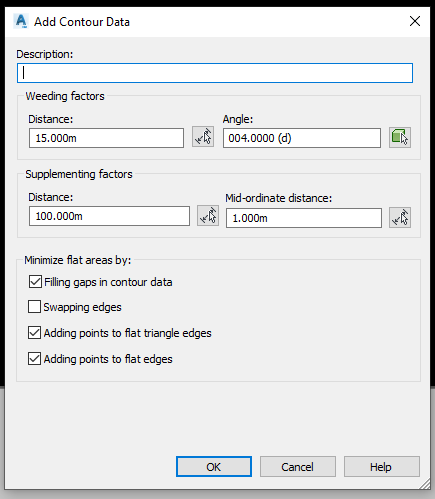Pick mid-ordinate distance in drawing icon
Viewport: 435px width, 499px height.
click(x=400, y=218)
